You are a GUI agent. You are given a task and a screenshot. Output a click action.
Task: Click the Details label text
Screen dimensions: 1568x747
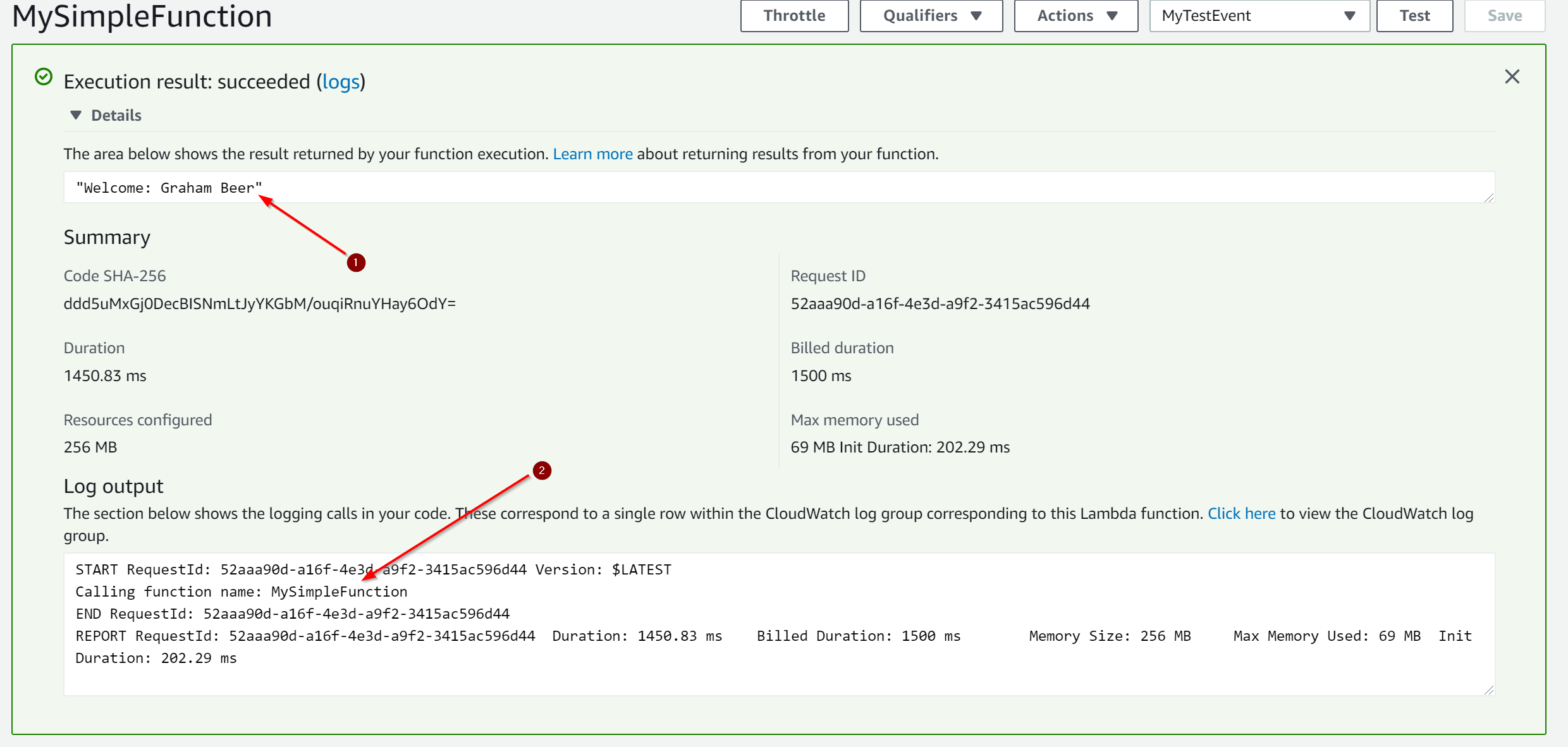[x=116, y=115]
